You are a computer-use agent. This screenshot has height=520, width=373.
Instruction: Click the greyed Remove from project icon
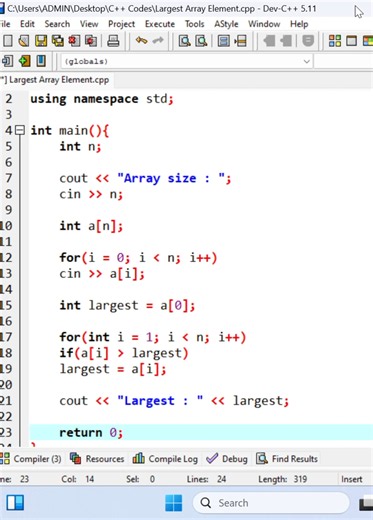click(x=285, y=41)
